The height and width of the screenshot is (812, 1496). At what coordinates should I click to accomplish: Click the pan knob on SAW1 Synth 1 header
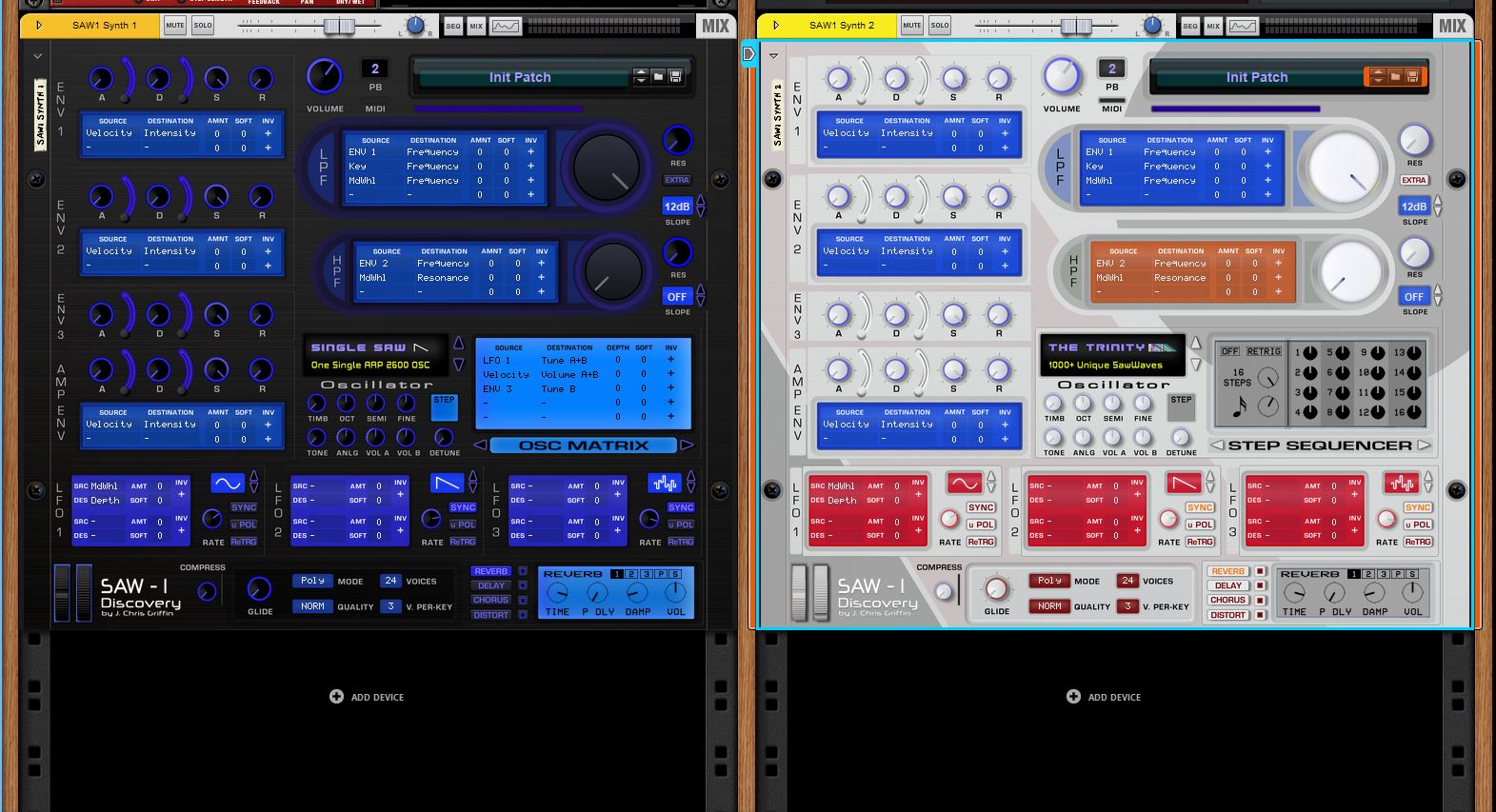(x=415, y=25)
